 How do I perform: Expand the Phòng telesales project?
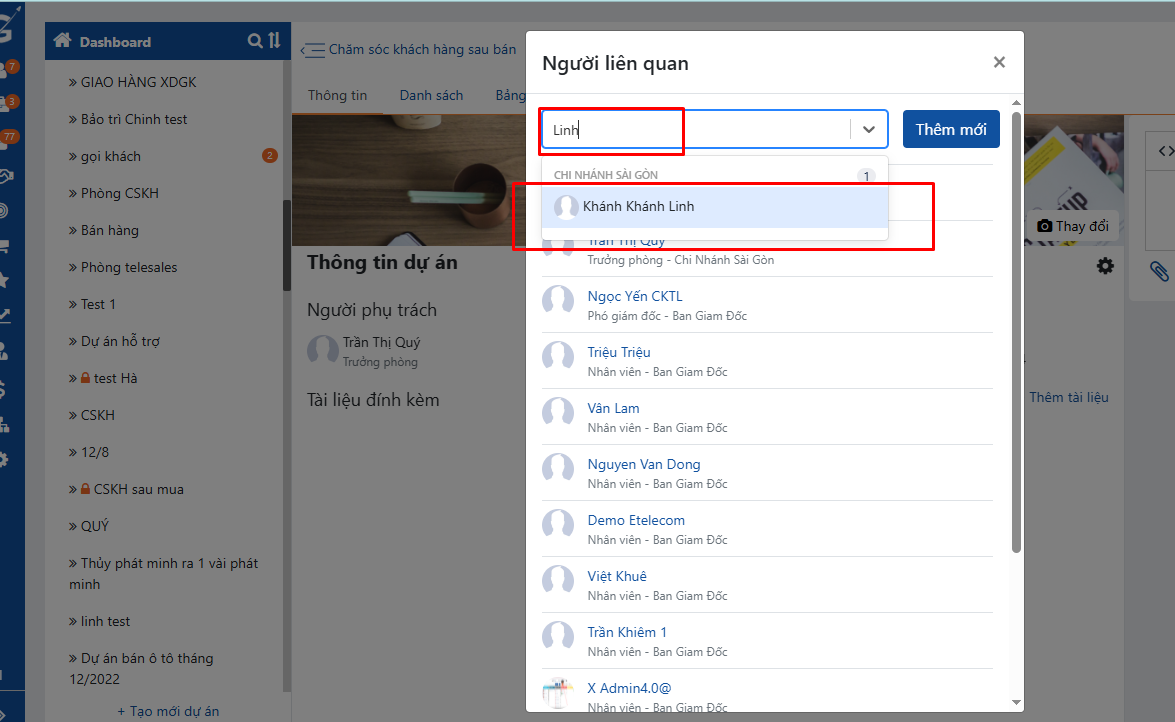pos(128,267)
